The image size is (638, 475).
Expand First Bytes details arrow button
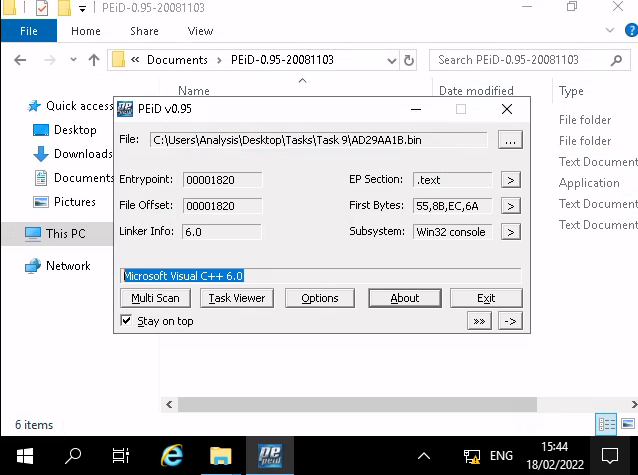click(510, 206)
